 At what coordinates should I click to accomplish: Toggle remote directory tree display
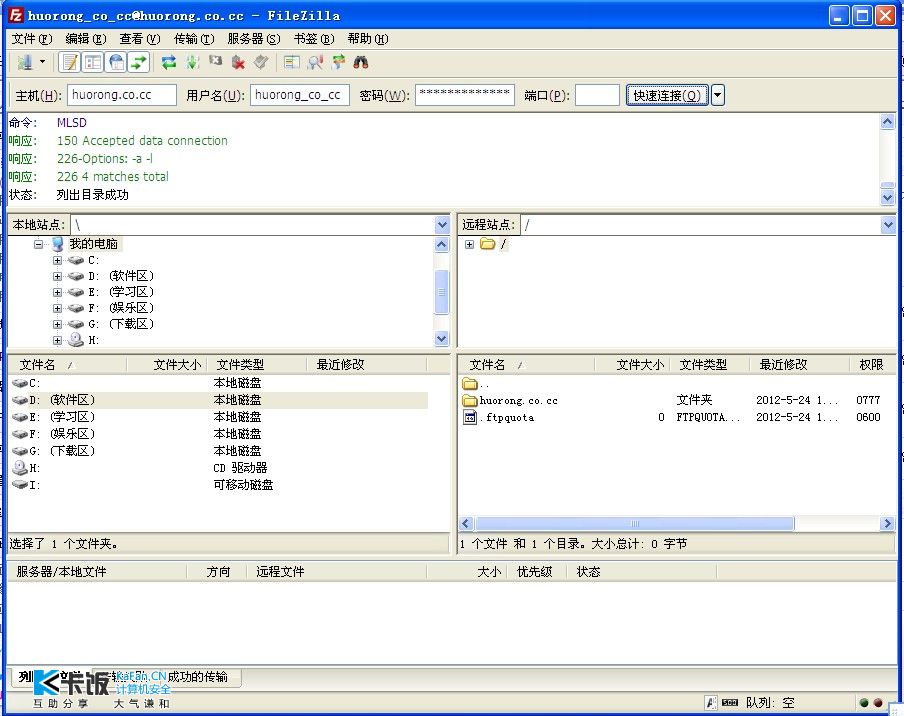coord(116,62)
